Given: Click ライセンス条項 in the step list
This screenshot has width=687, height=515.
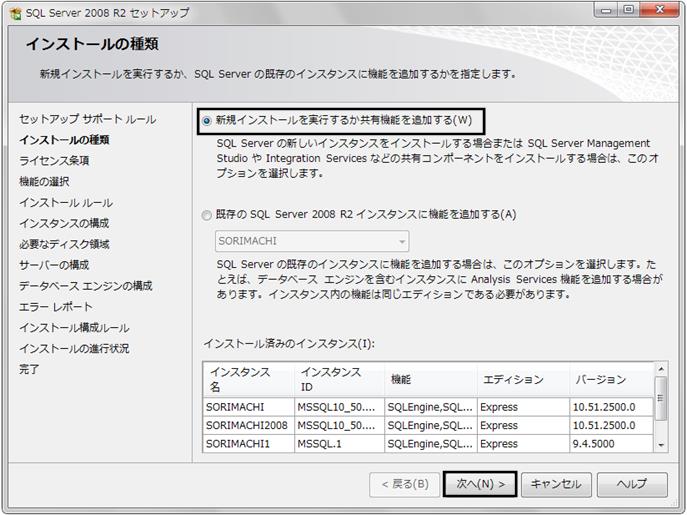Looking at the screenshot, I should click(54, 161).
